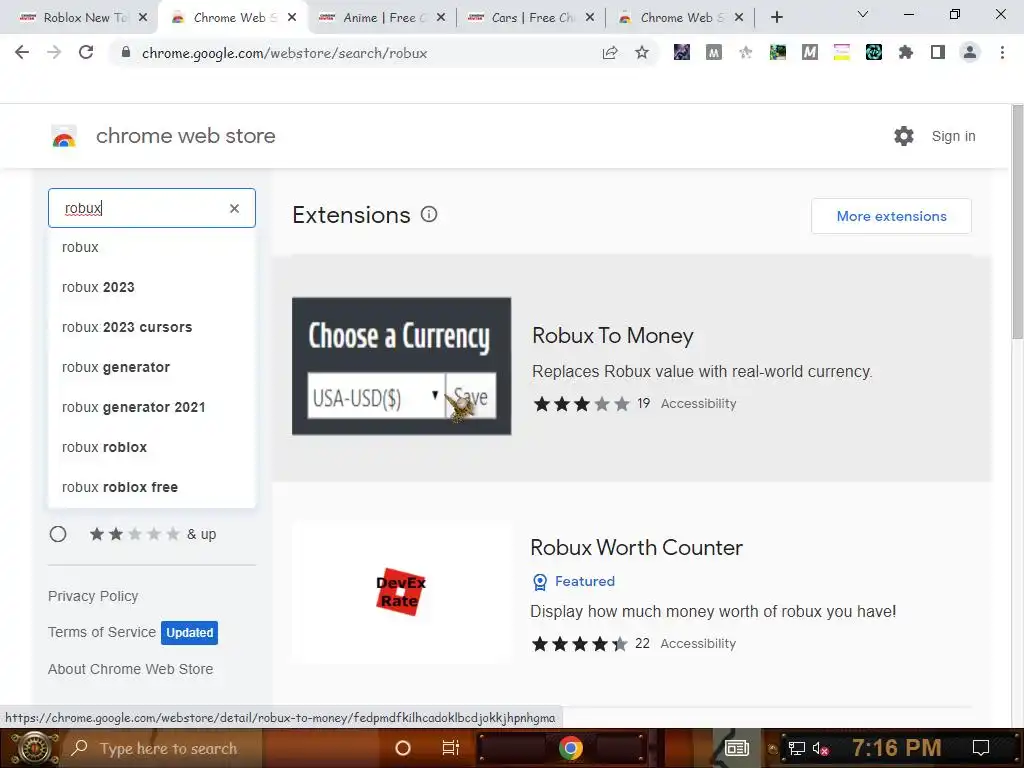Open the Terms of Service link

click(102, 632)
